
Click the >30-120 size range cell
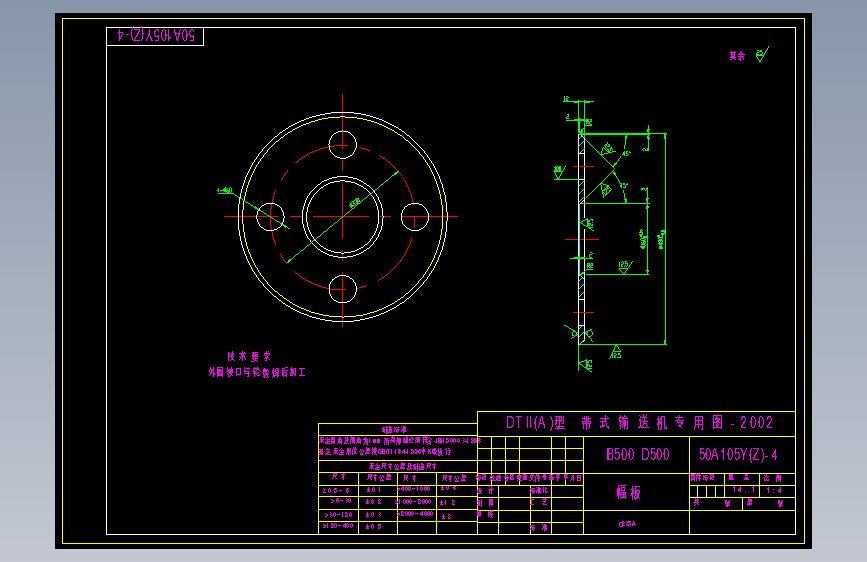(338, 514)
